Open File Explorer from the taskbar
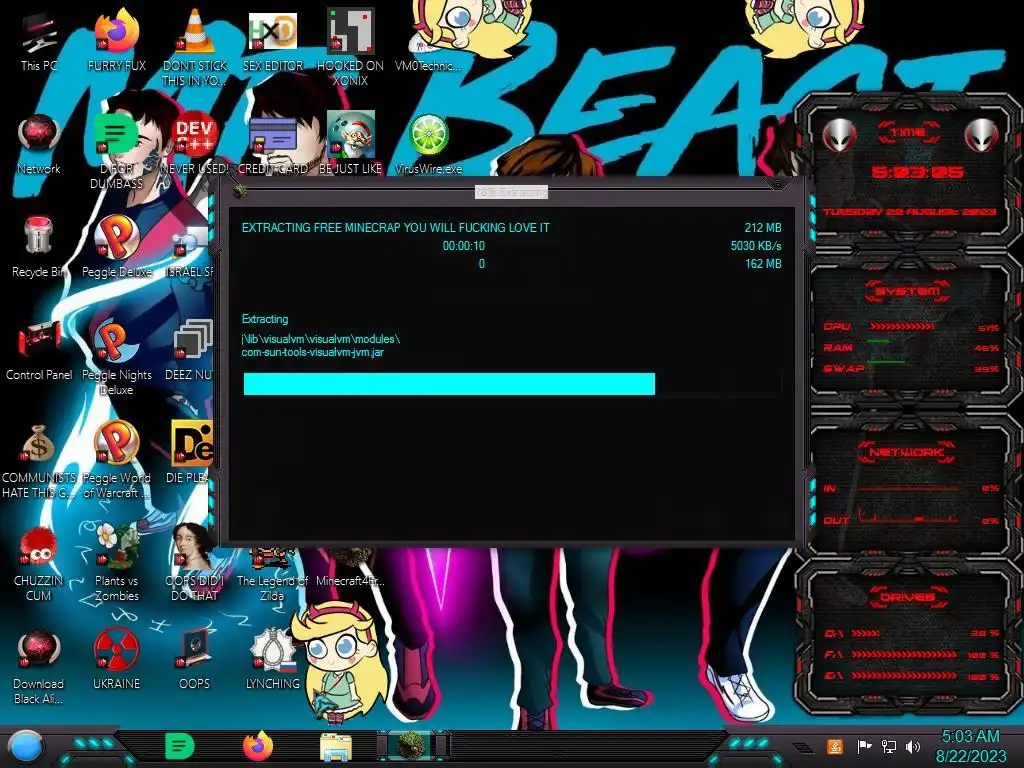Image resolution: width=1024 pixels, height=768 pixels. [336, 747]
